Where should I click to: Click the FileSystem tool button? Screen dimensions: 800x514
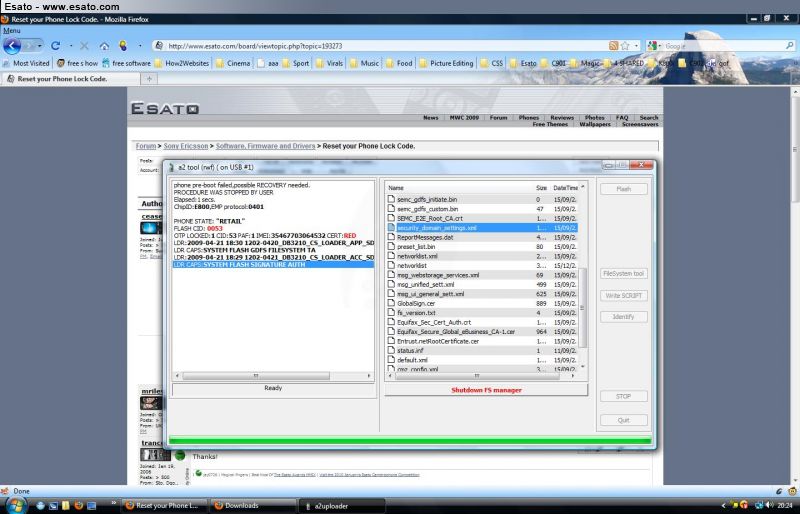pos(623,274)
